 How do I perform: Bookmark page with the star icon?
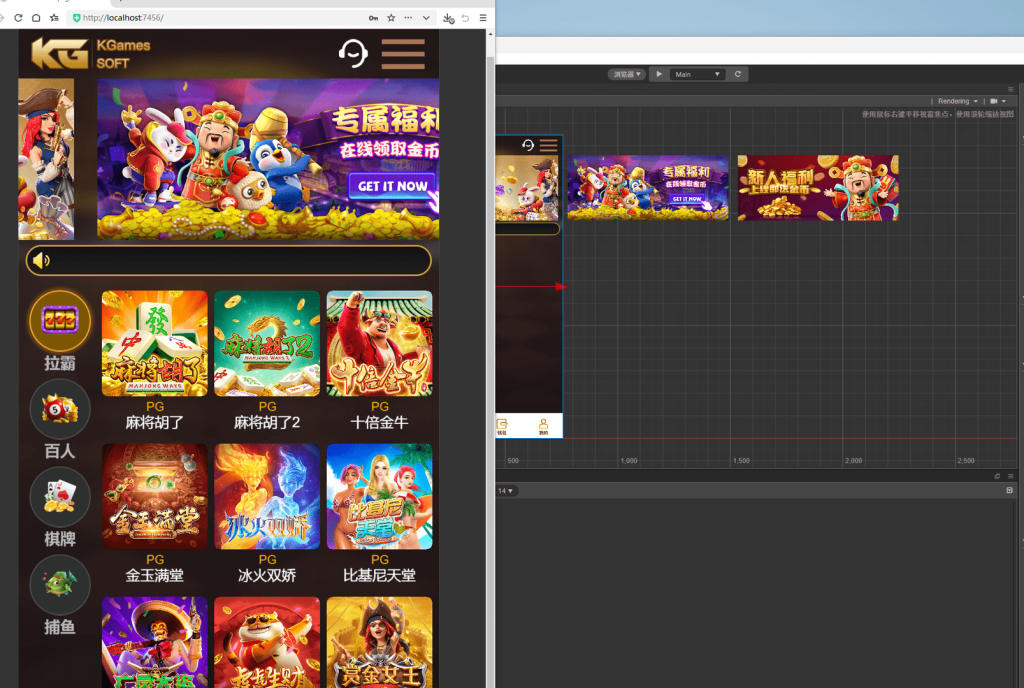[x=391, y=18]
